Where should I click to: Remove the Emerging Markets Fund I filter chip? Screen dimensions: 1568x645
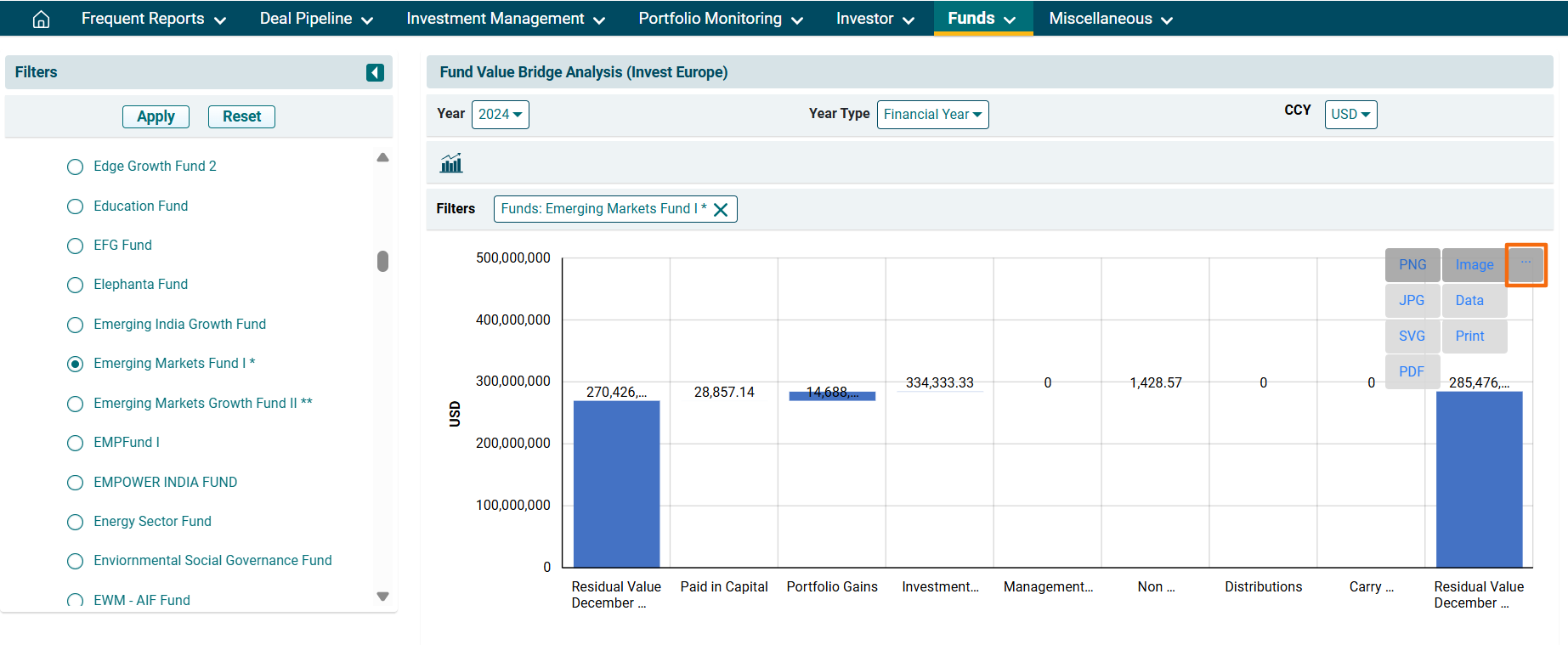point(721,210)
